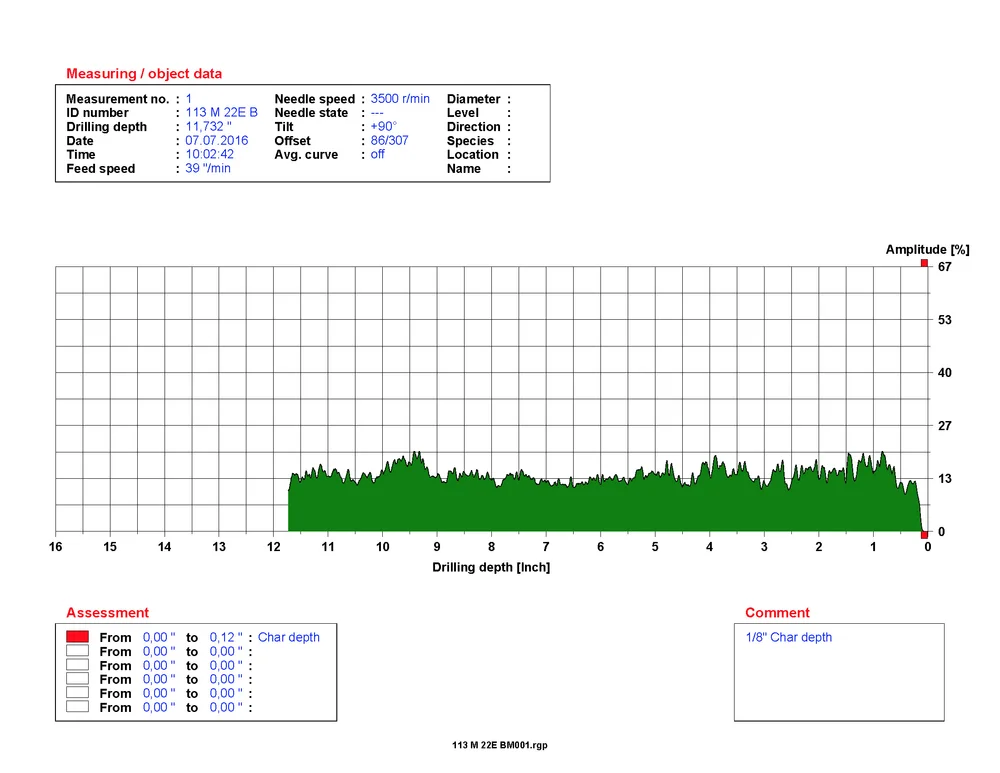Click the red 'Assessment' heading
The height and width of the screenshot is (773, 1000).
tap(108, 612)
